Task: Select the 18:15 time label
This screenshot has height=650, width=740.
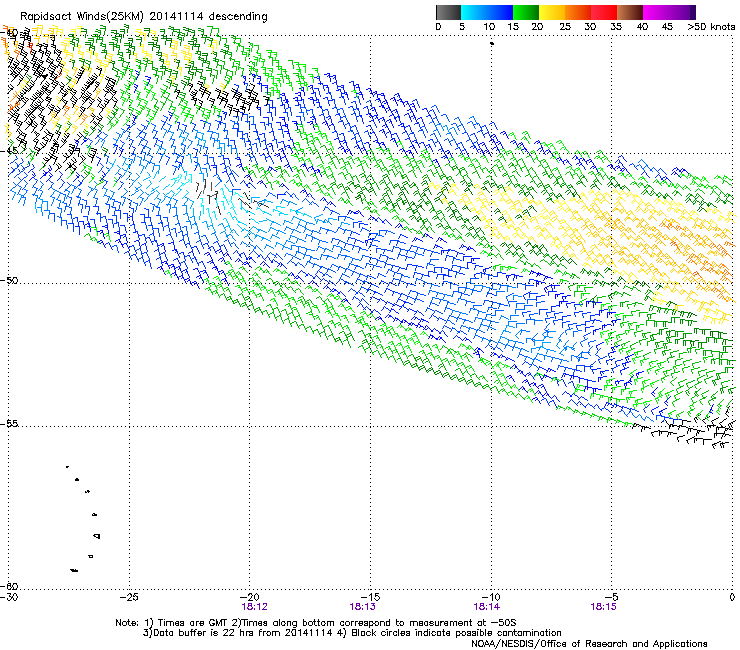Action: click(x=603, y=607)
